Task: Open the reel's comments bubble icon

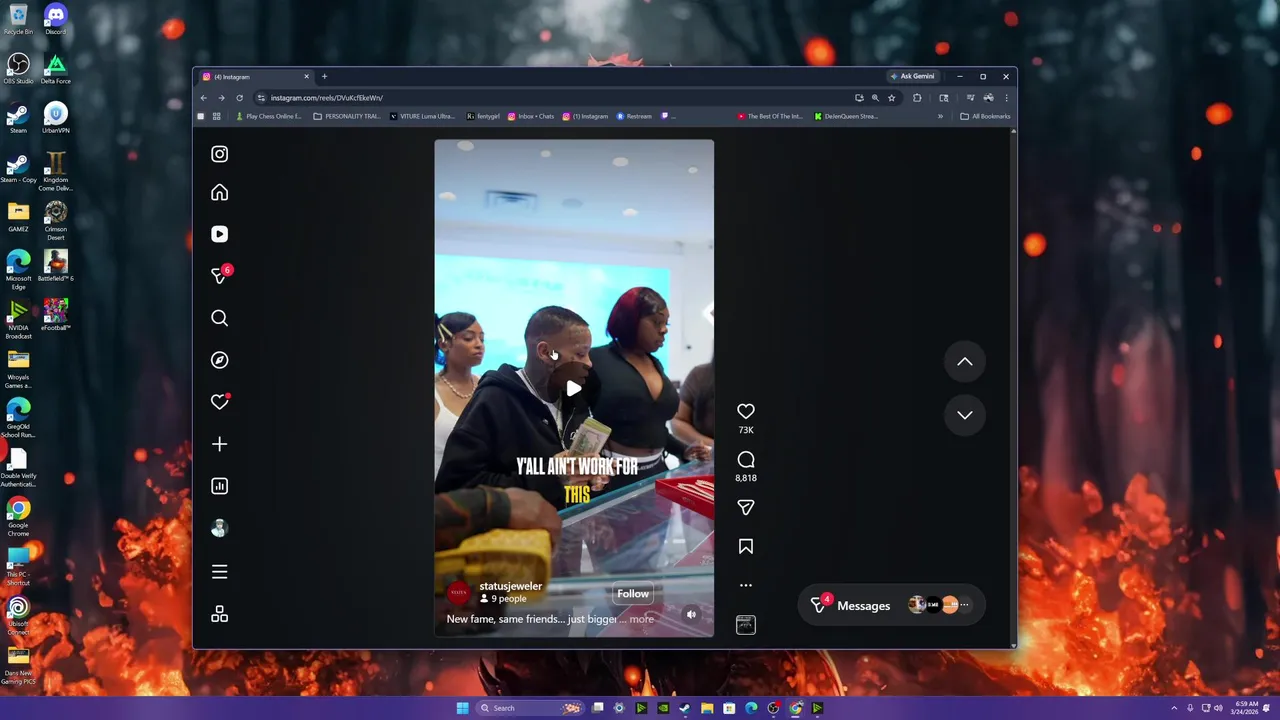Action: pos(746,459)
